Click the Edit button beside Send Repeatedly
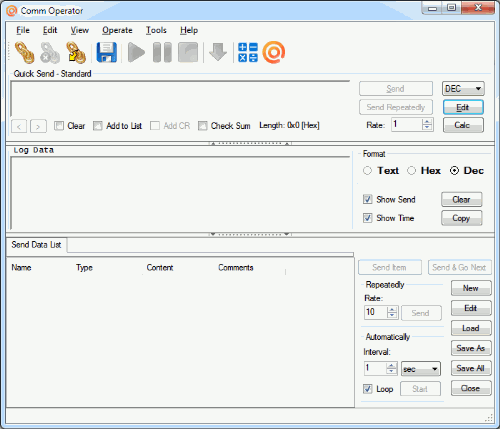500x429 pixels. [x=463, y=107]
